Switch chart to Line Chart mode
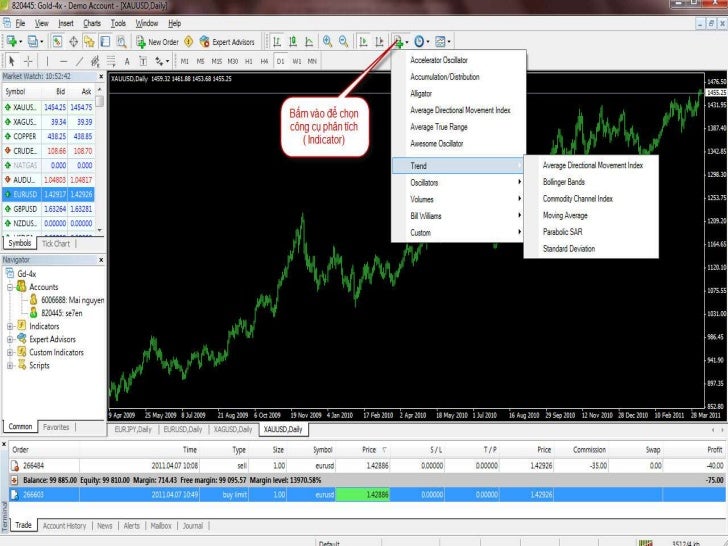The height and width of the screenshot is (546, 728). point(309,42)
